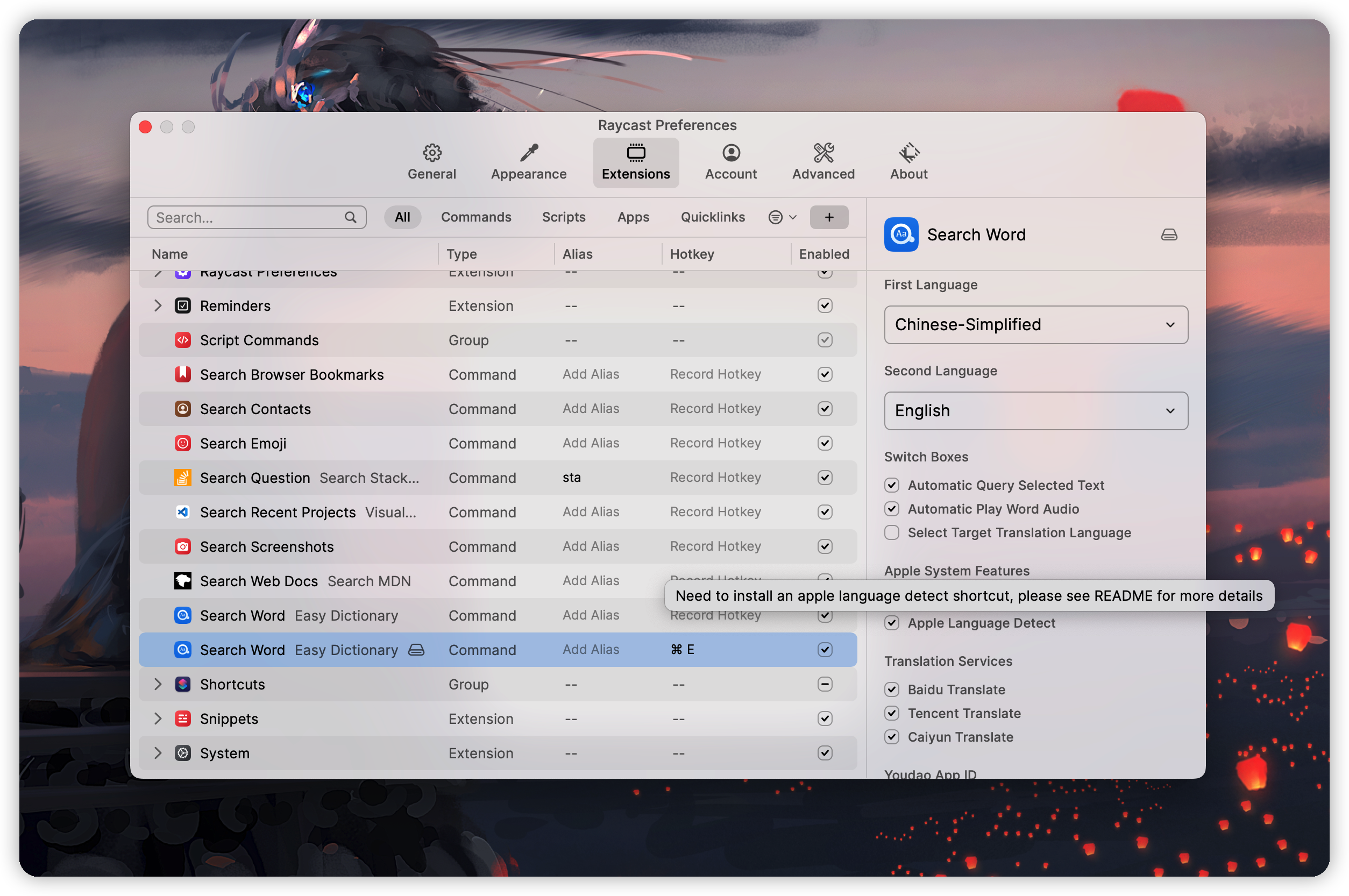Viewport: 1349px width, 896px height.
Task: Click the Script Commands code icon
Action: click(182, 340)
